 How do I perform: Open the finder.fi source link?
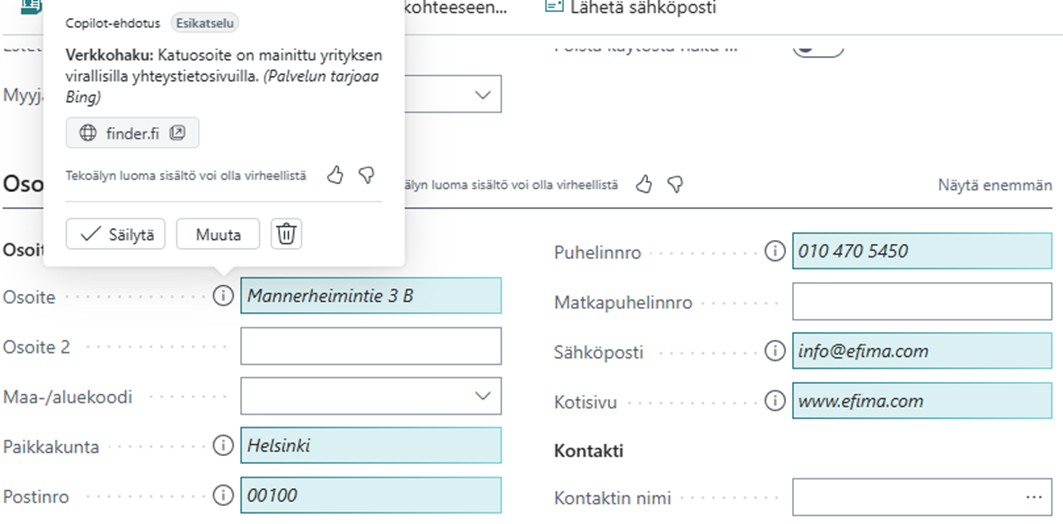133,133
